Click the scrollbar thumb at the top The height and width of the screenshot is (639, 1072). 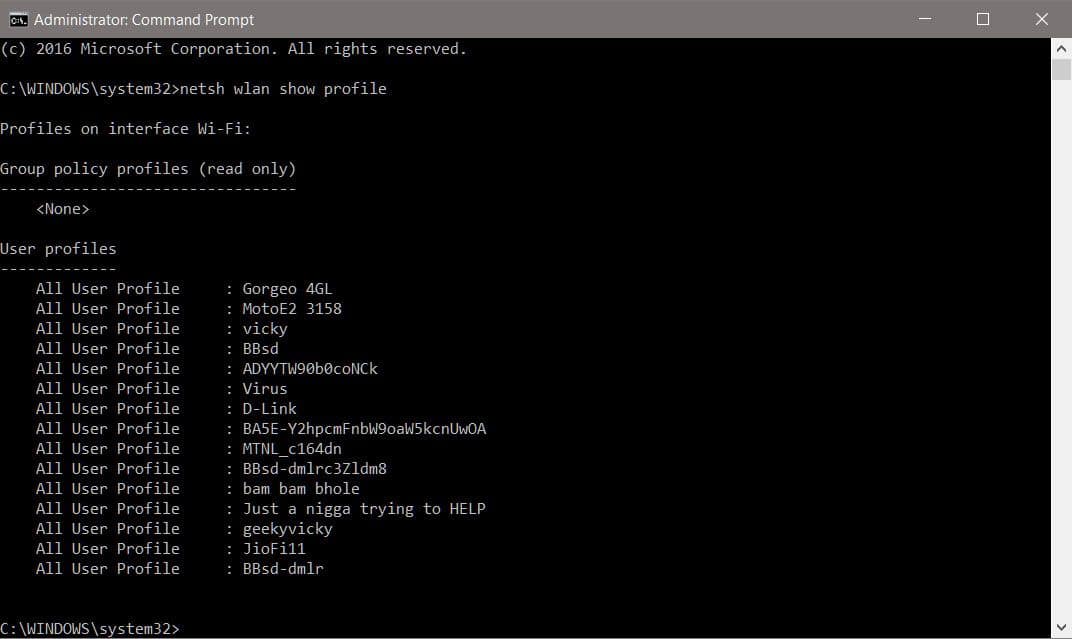pyautogui.click(x=1061, y=70)
